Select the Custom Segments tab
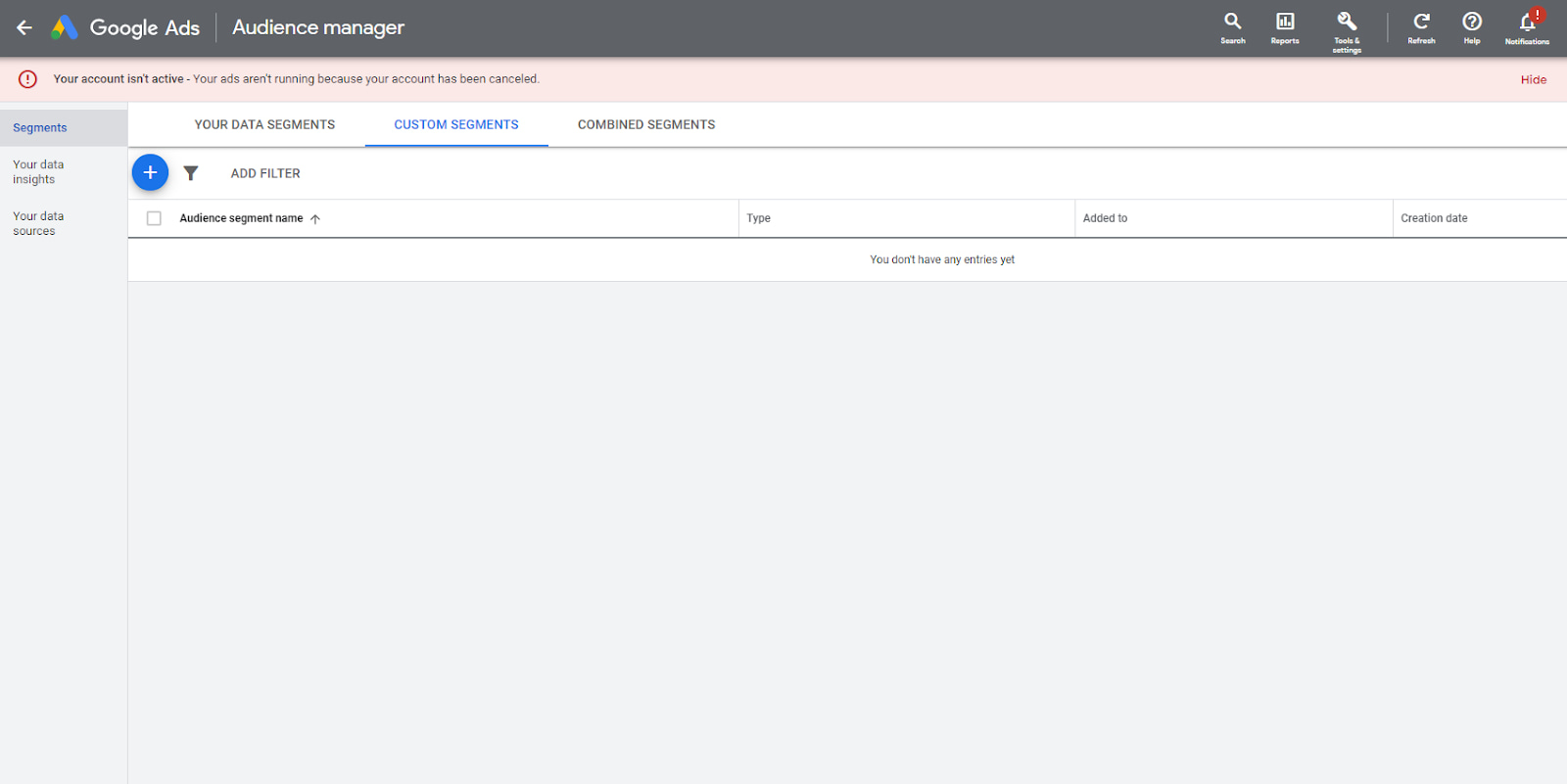Viewport: 1567px width, 784px height. click(456, 124)
